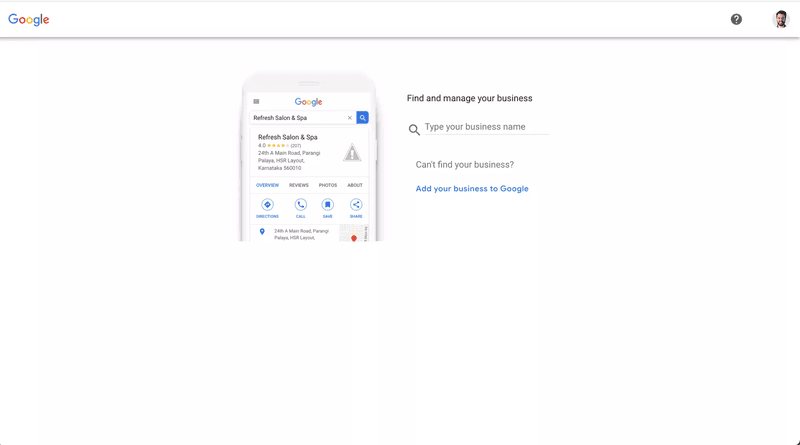
Task: Click the hamburger menu in phone mockup
Action: coord(256,102)
